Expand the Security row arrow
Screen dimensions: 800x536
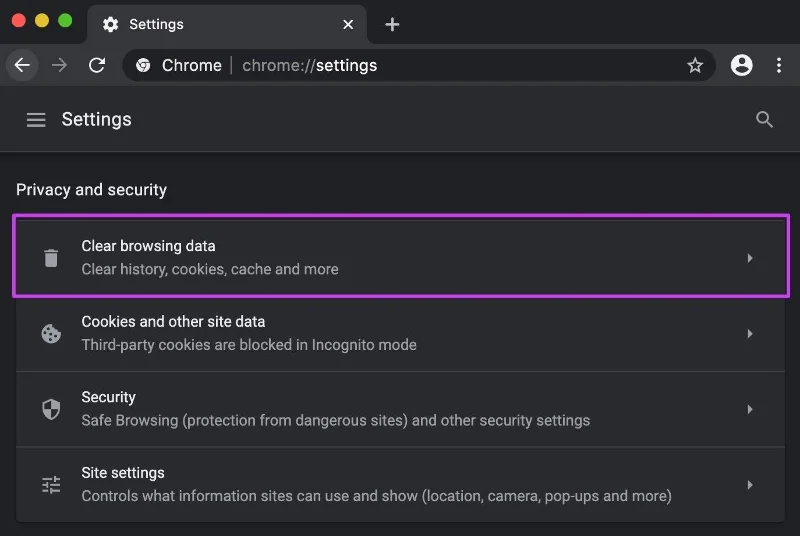pos(749,409)
